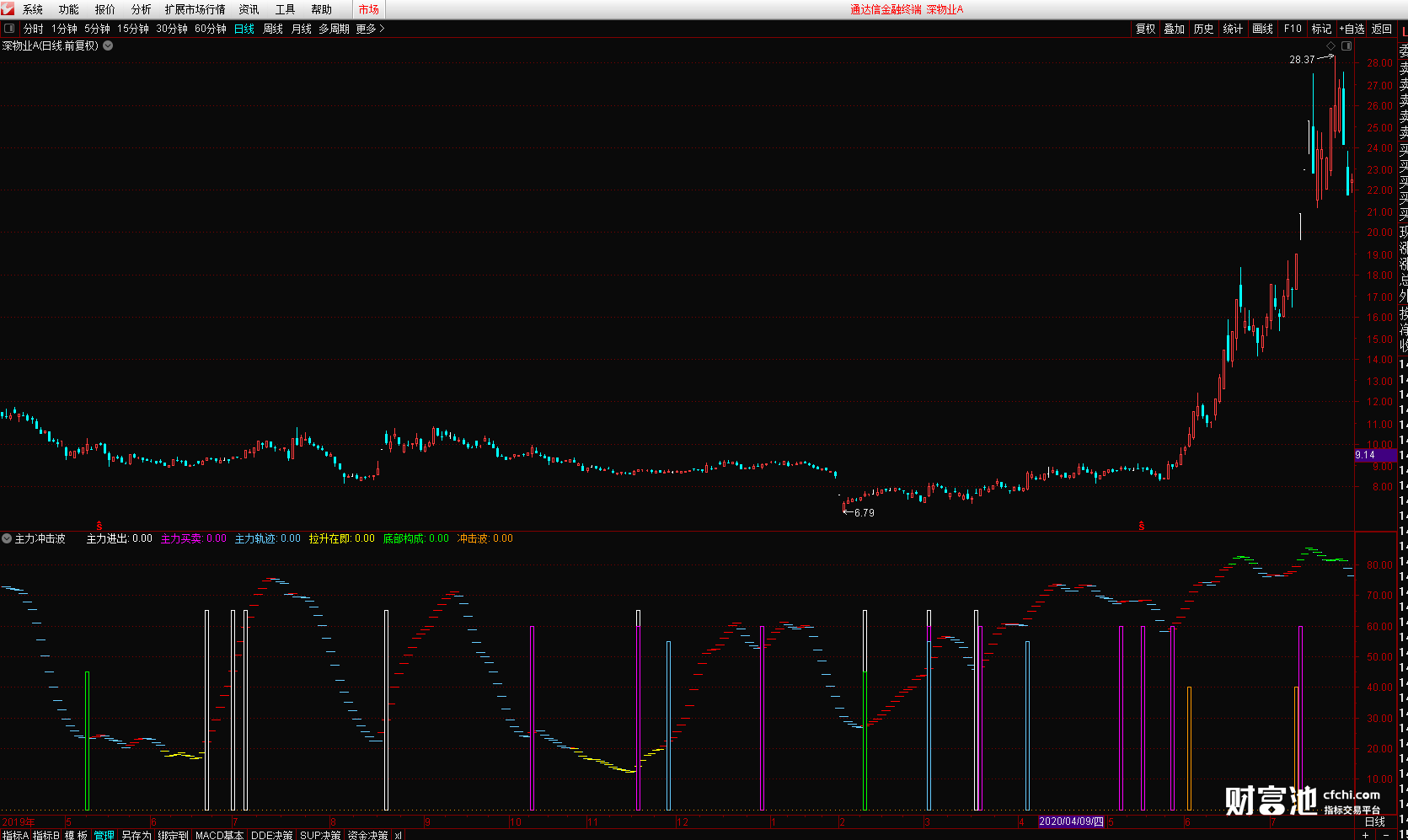This screenshot has height=840, width=1408.
Task: Click the plus zoom icon at bottom right
Action: [1366, 835]
